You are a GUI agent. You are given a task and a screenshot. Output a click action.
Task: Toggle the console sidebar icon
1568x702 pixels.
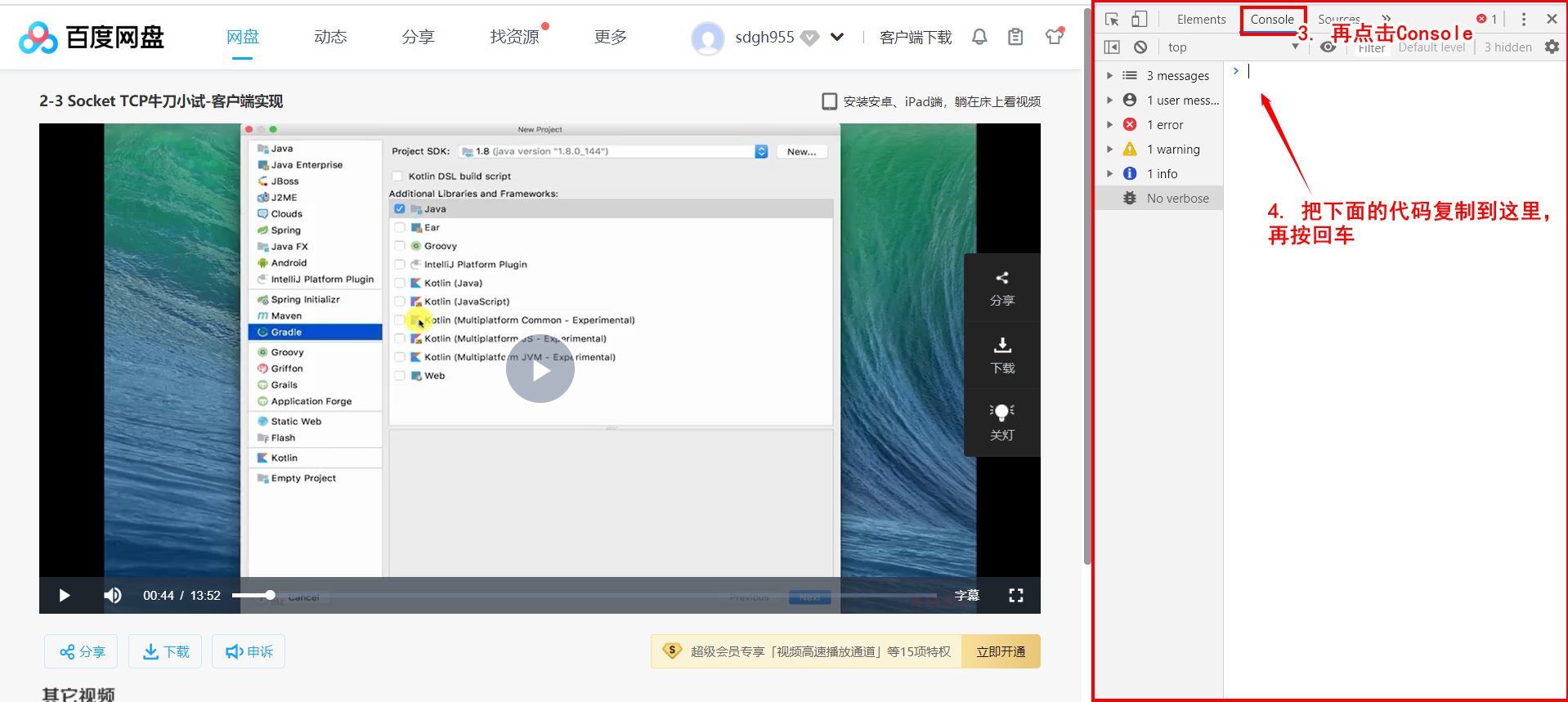click(1112, 47)
